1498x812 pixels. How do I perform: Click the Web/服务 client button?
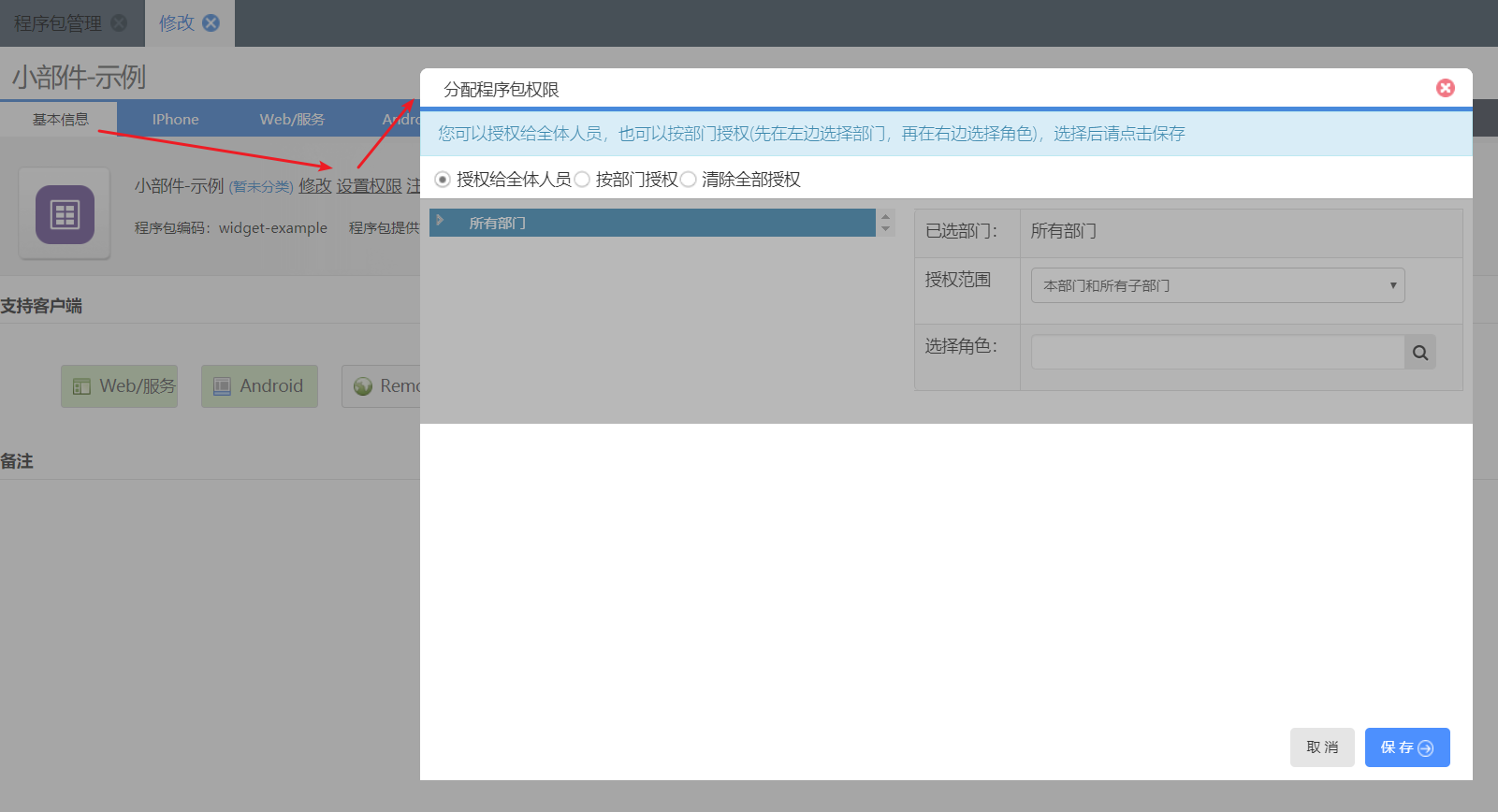[120, 386]
